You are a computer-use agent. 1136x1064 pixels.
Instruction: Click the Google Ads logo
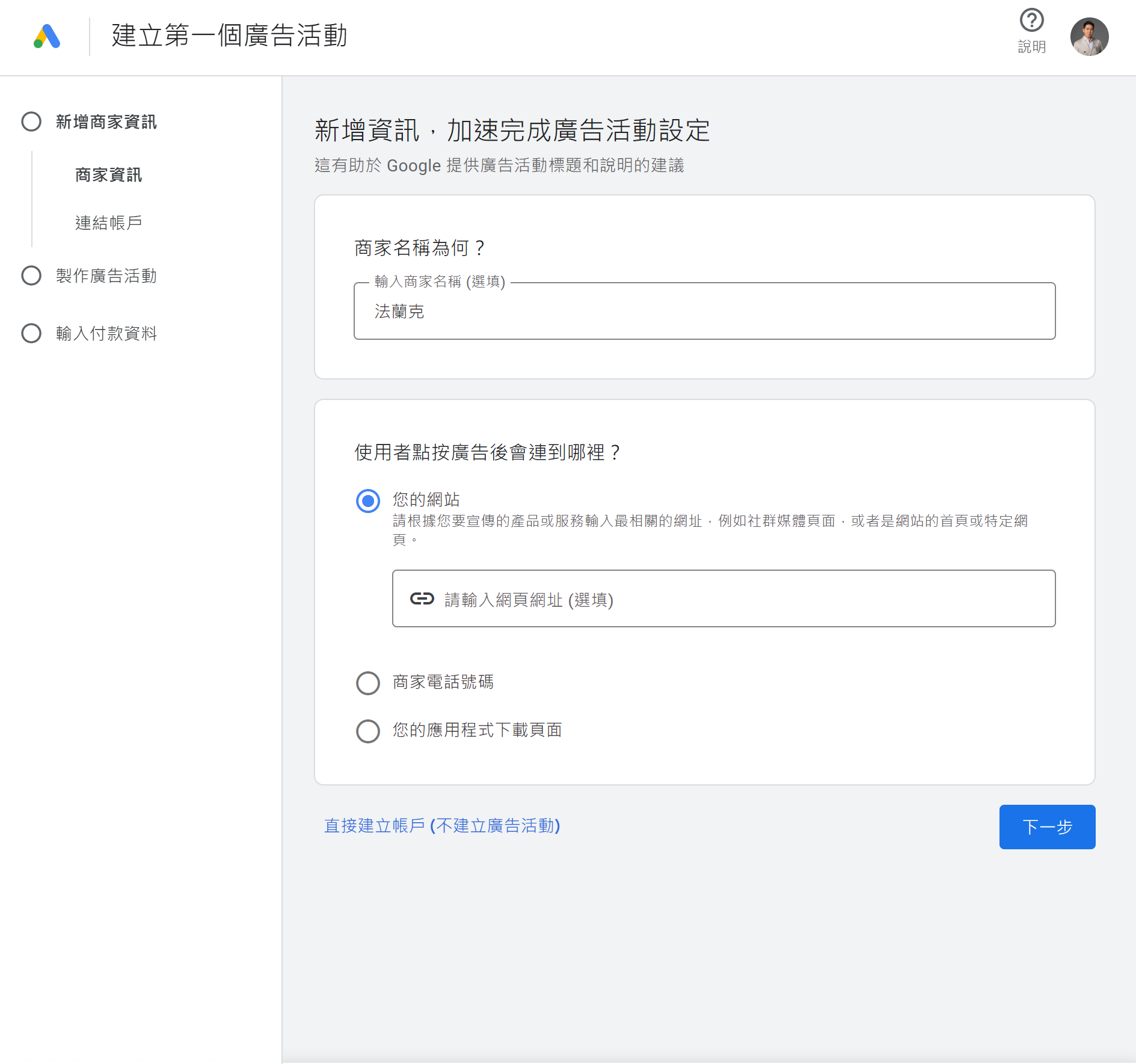[x=47, y=37]
